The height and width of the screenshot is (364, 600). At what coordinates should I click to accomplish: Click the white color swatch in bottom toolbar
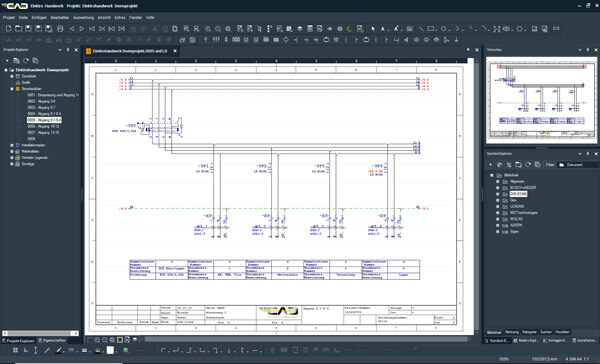(110, 350)
